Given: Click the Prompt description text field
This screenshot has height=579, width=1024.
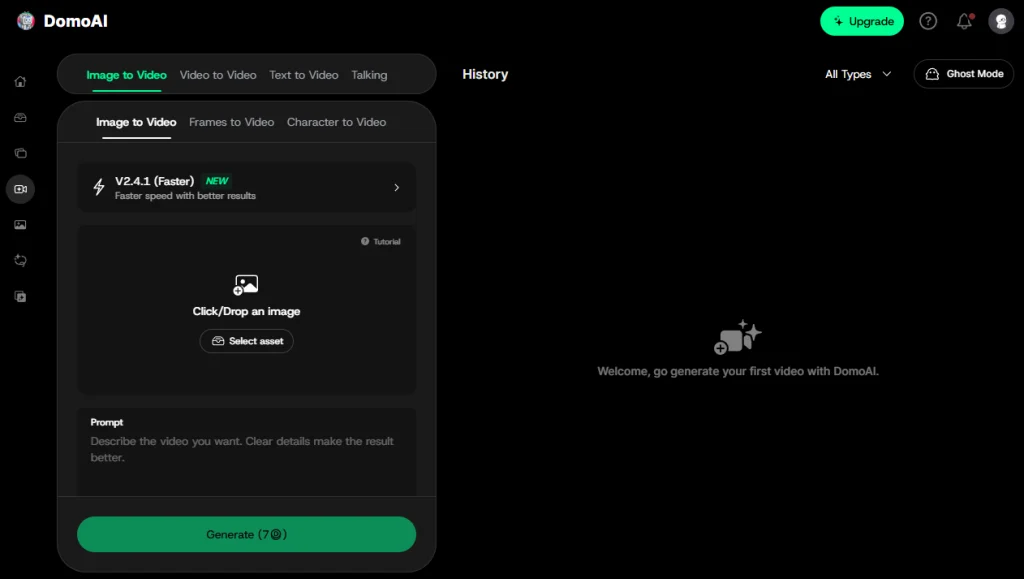Looking at the screenshot, I should (247, 450).
